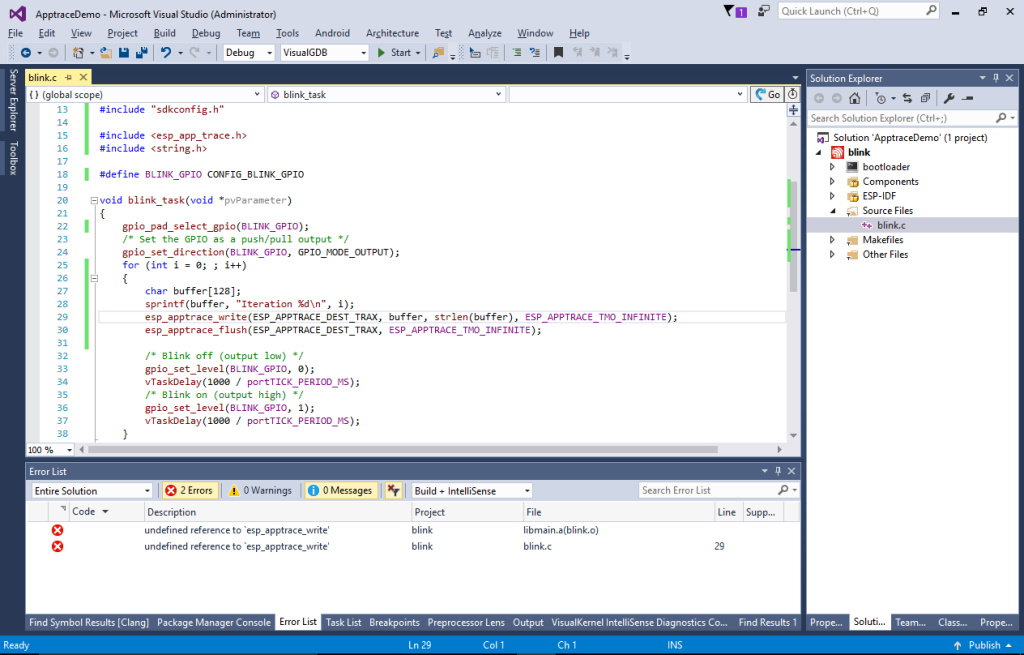The width and height of the screenshot is (1024, 655).
Task: Toggle the Error List build filter icon
Action: pos(393,490)
